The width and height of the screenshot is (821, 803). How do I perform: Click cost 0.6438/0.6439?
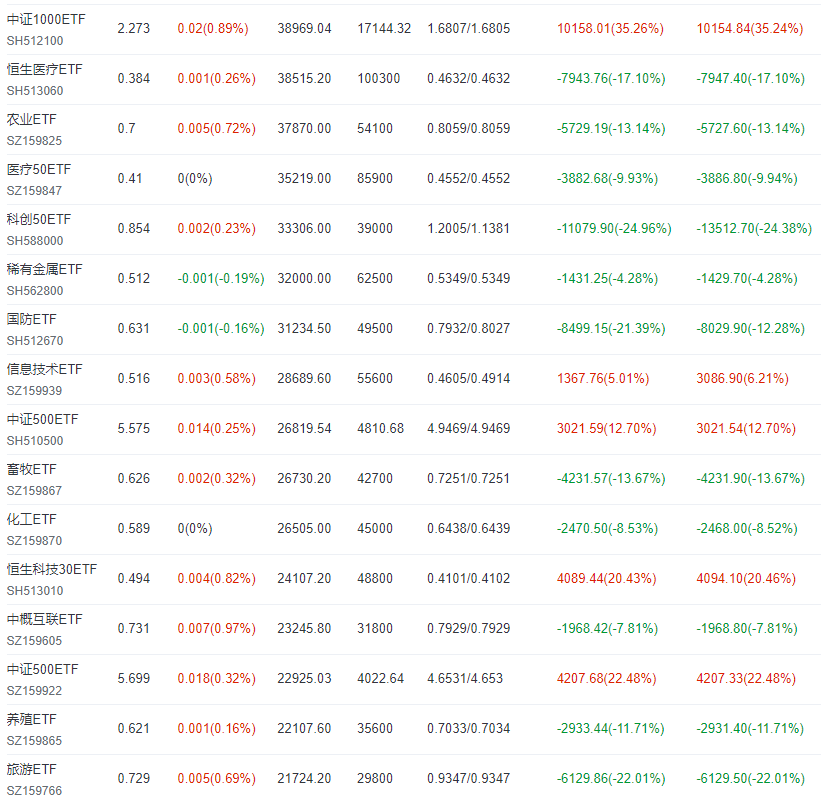(x=469, y=528)
